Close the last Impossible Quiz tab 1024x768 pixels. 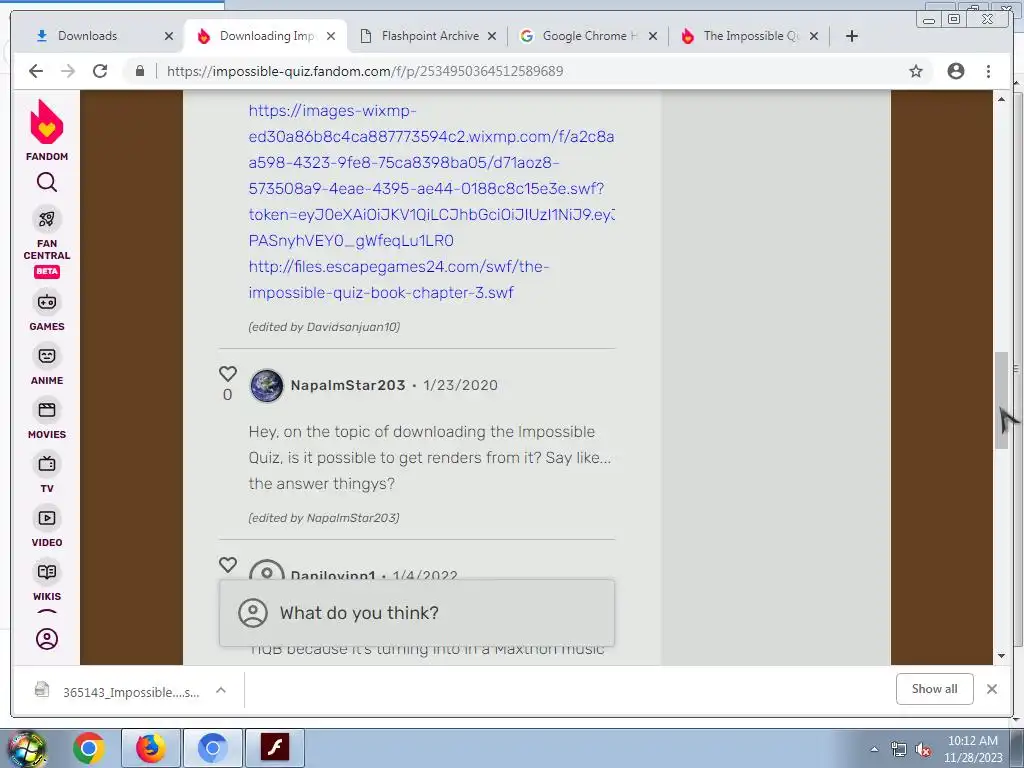[x=814, y=36]
